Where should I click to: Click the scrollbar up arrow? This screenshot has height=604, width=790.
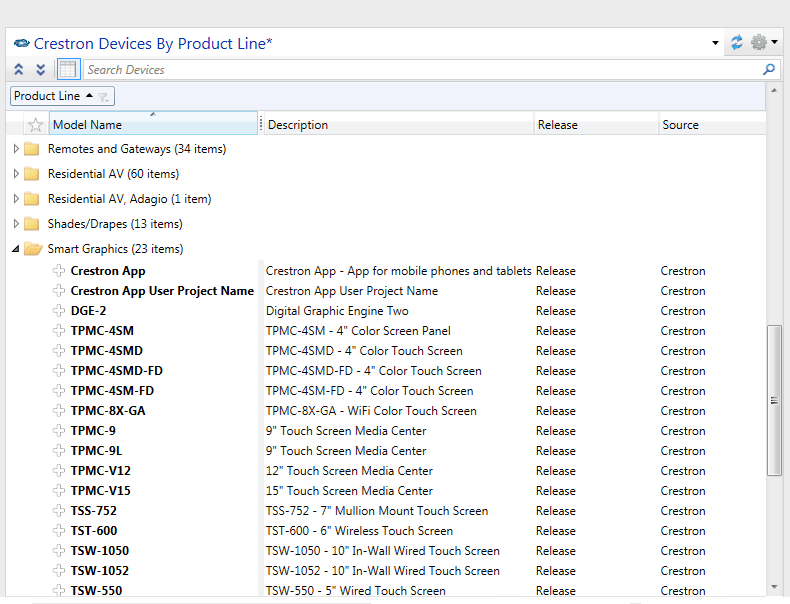coord(774,90)
